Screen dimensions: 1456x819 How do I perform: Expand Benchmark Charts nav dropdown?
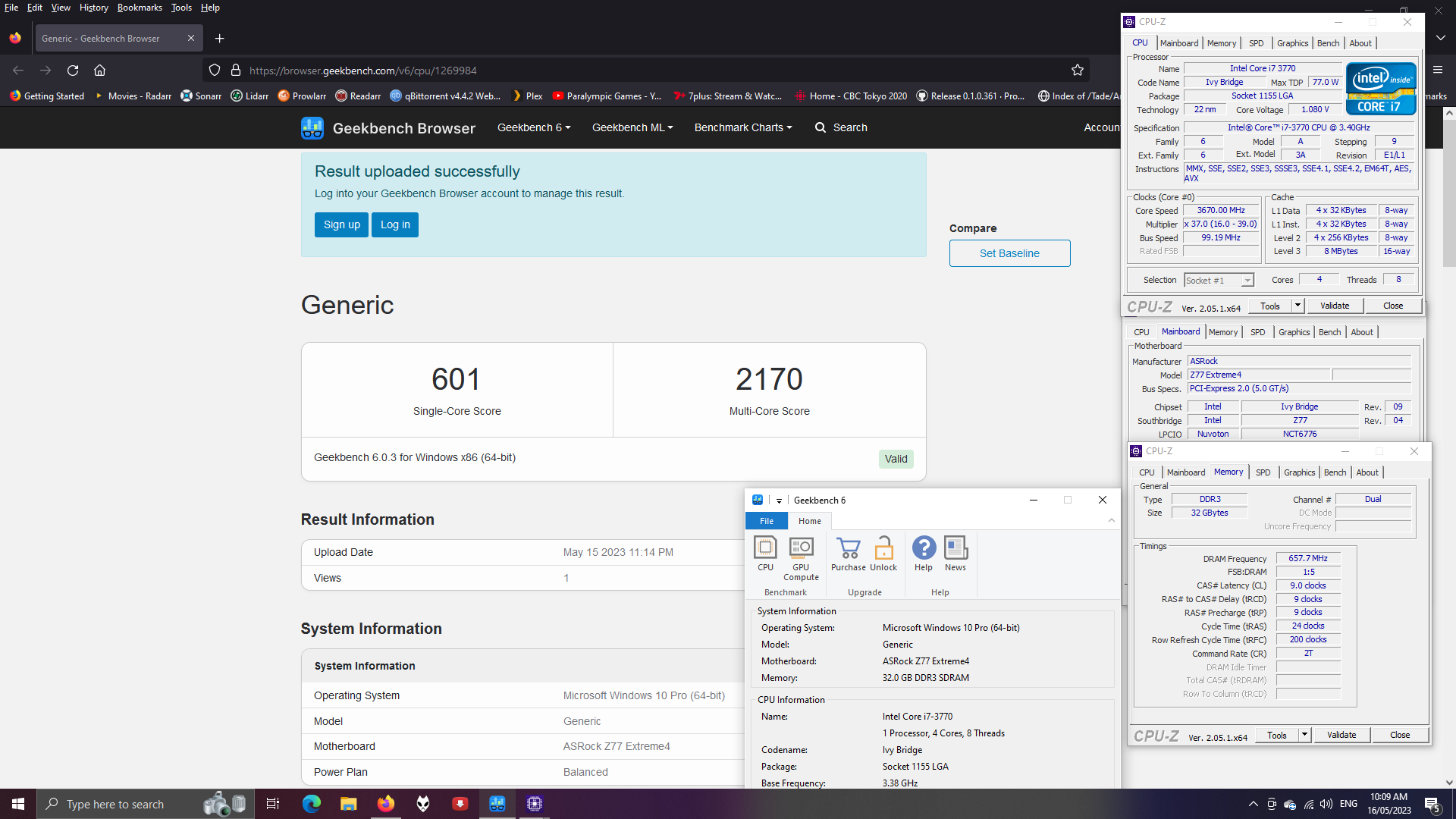click(743, 127)
